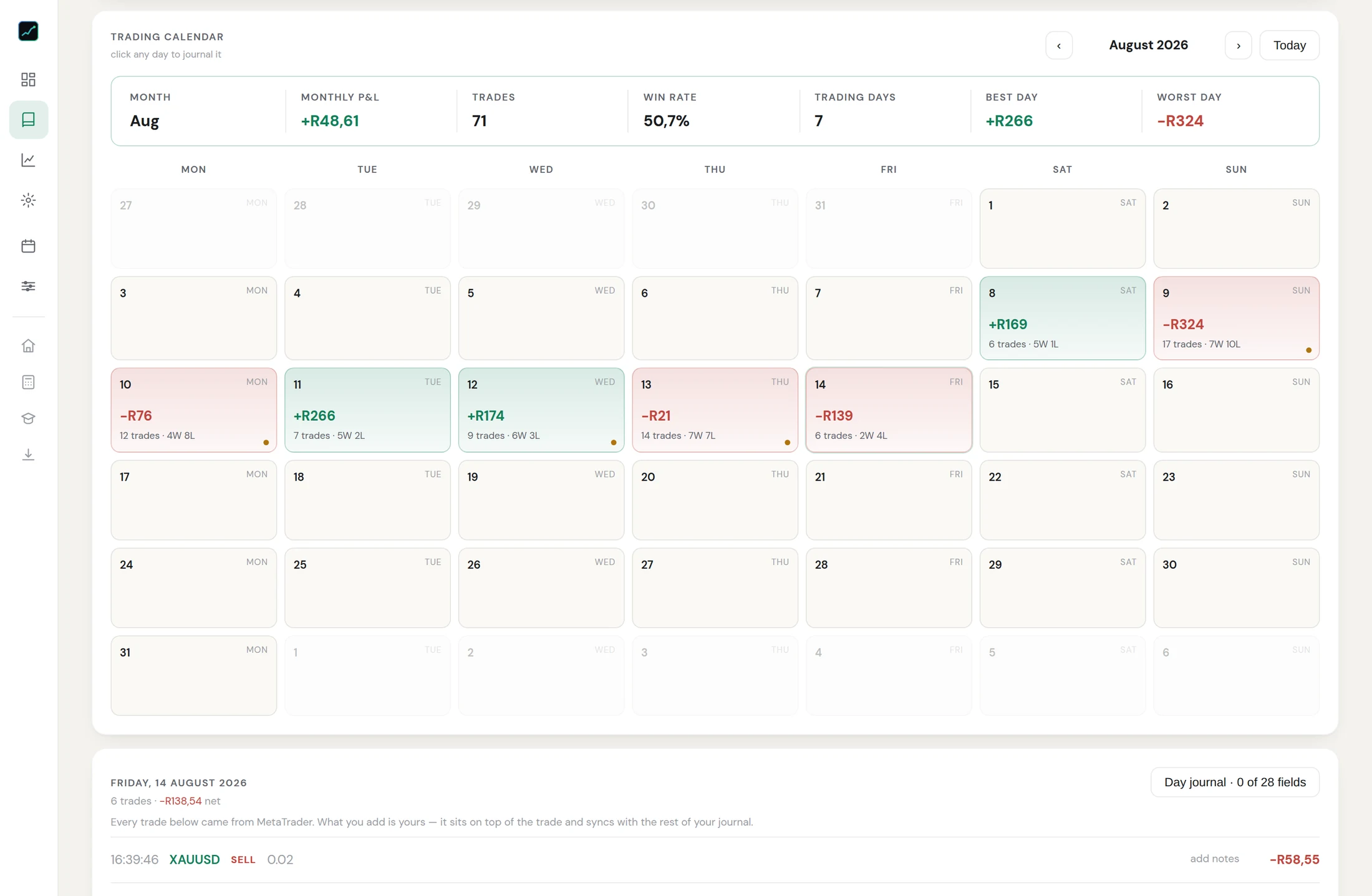Open day 11 showing +R266
This screenshot has width=1372, height=896.
pyautogui.click(x=367, y=410)
